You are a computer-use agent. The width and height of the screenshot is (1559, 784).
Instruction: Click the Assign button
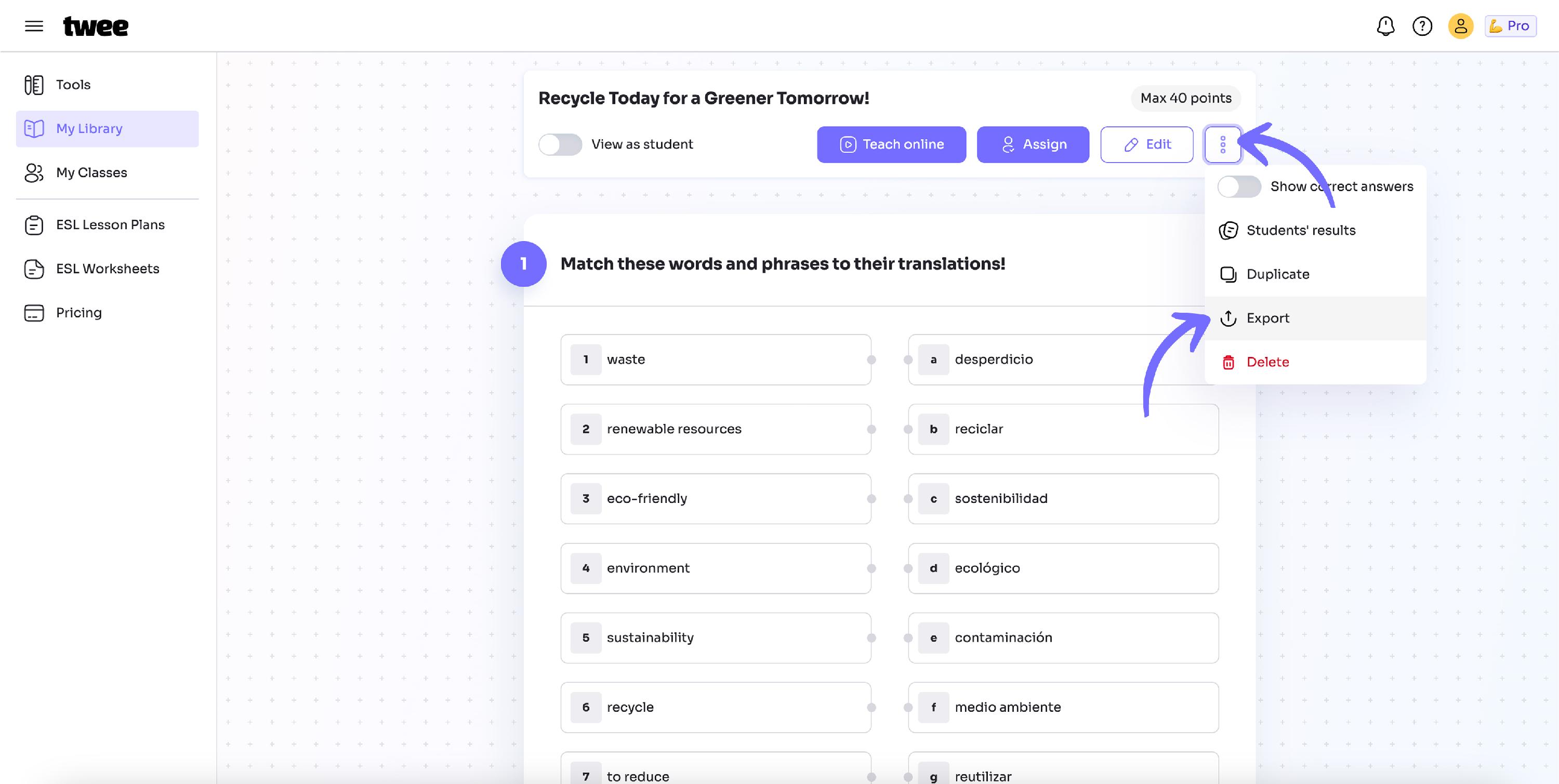[1033, 144]
